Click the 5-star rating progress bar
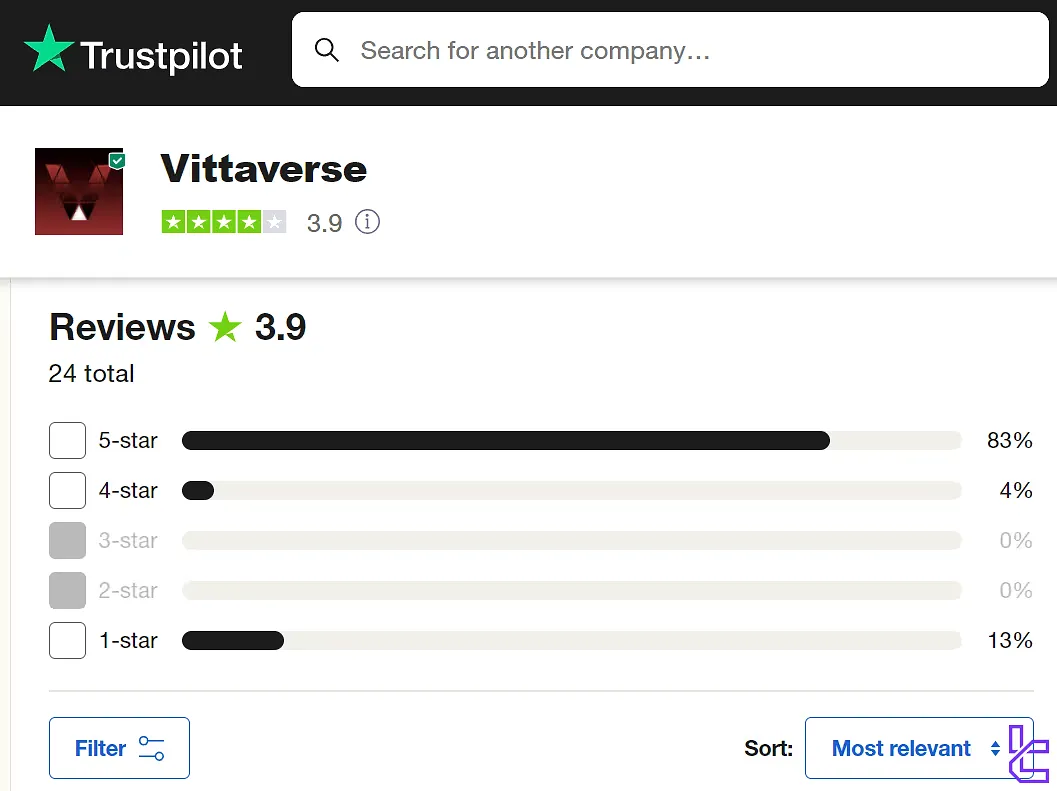The height and width of the screenshot is (791, 1057). pos(570,440)
